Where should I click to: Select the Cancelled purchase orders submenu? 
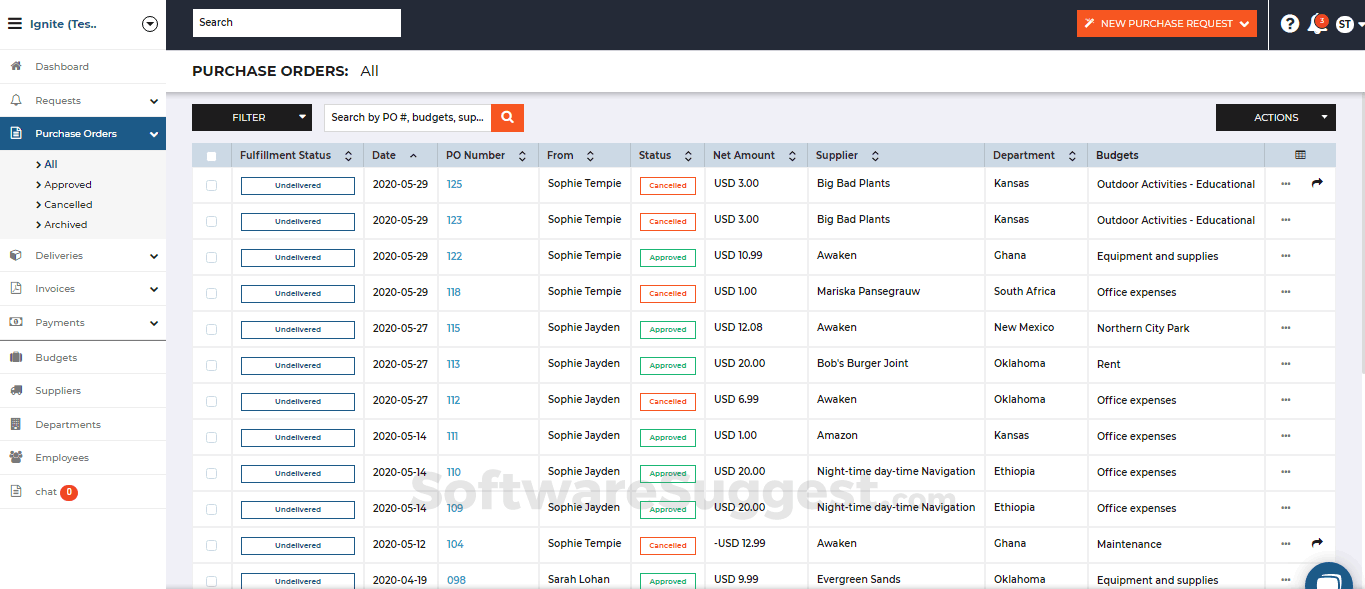click(x=68, y=205)
